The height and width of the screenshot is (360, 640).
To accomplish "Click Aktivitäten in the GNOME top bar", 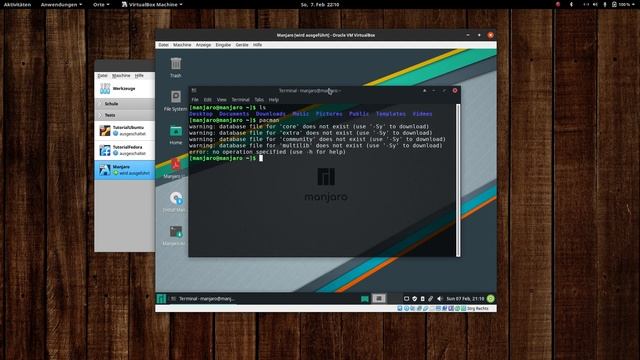I will point(17,4).
